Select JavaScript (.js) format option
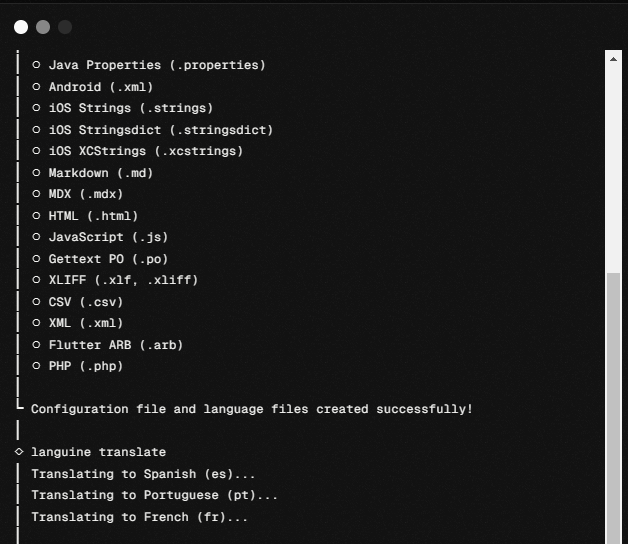Viewport: 628px width, 544px height. (37, 237)
